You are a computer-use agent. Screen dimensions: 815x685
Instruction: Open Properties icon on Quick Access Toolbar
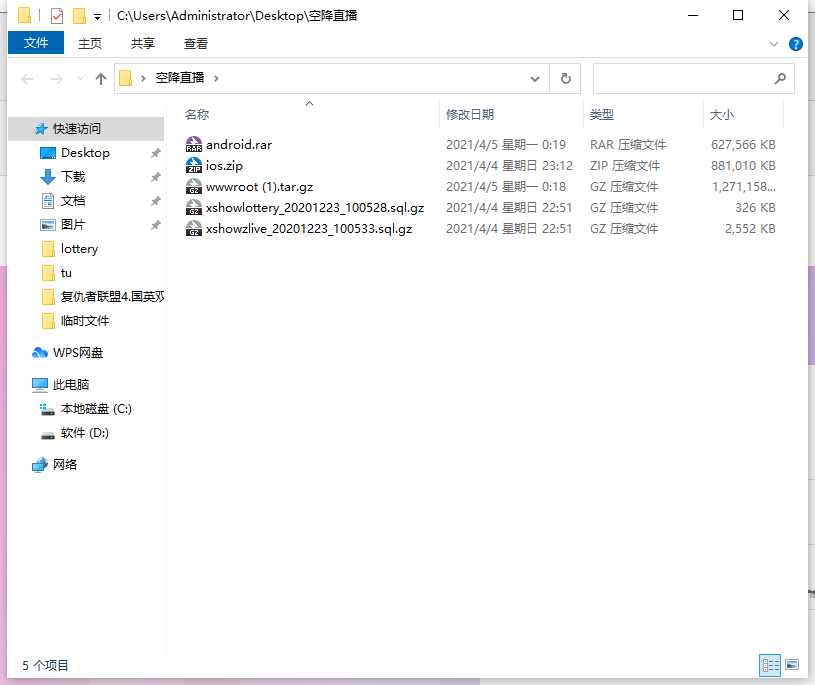pos(56,15)
